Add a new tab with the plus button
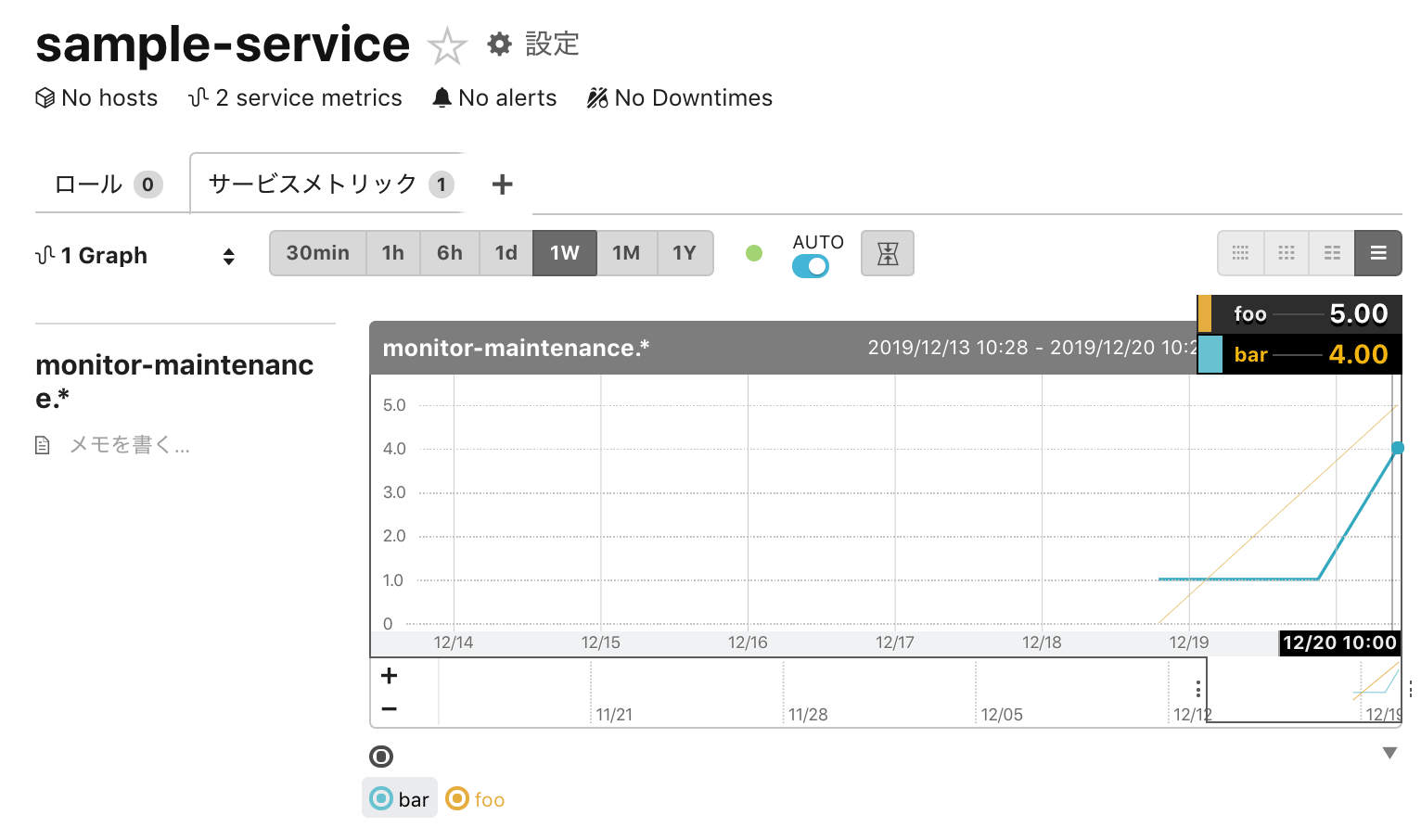 coord(502,183)
